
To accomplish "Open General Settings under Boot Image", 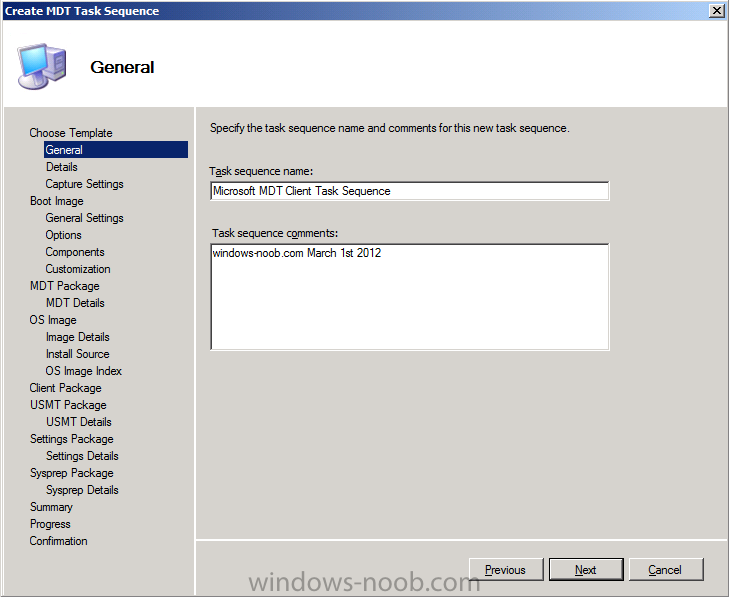I will click(84, 218).
